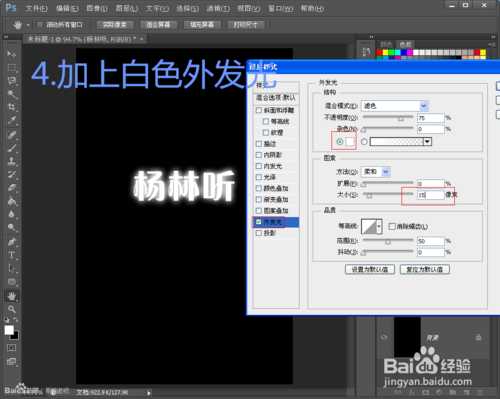Viewport: 500px width, 399px height.
Task: Open gradient picker dropdown arrow
Action: coord(428,142)
